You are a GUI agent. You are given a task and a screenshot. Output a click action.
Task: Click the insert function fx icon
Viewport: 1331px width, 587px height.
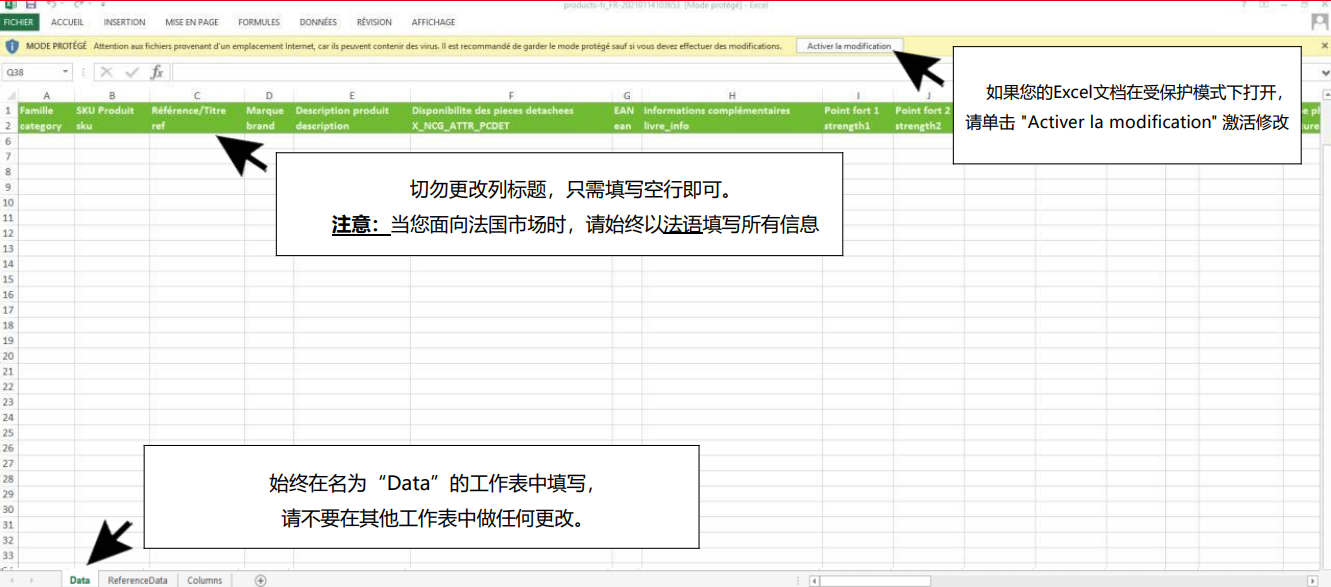pos(157,72)
